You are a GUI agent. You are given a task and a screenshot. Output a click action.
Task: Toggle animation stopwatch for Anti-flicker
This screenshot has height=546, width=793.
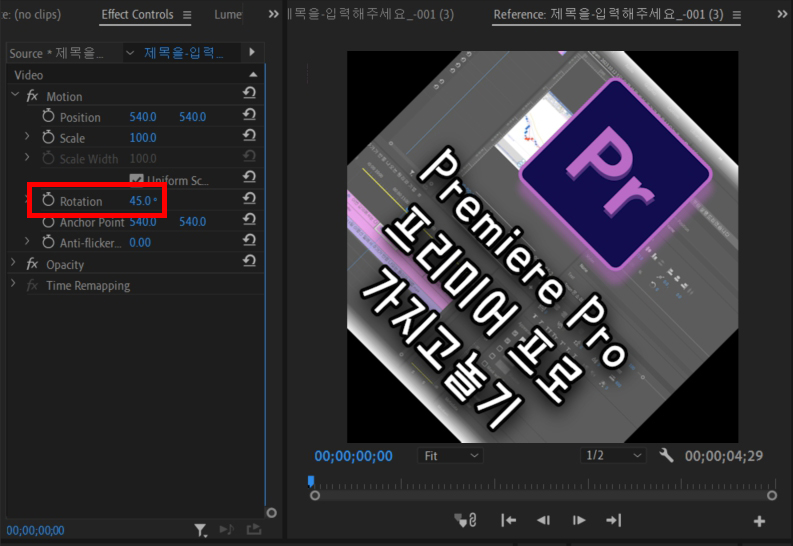(x=48, y=242)
